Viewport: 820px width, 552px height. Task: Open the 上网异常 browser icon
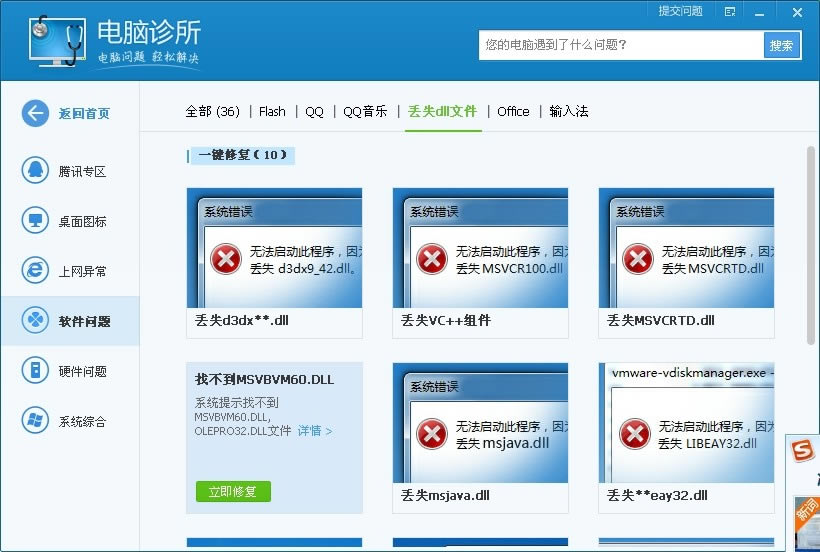click(x=35, y=271)
